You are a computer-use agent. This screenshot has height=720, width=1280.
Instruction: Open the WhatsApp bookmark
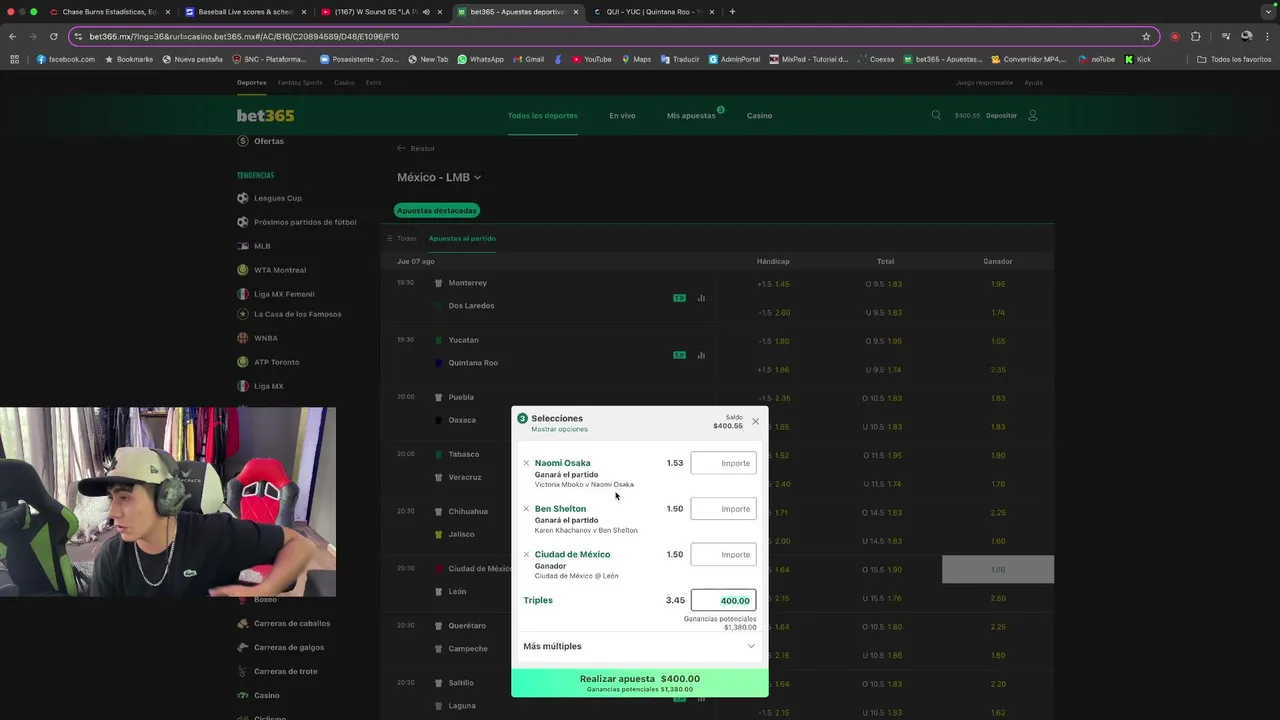[480, 59]
